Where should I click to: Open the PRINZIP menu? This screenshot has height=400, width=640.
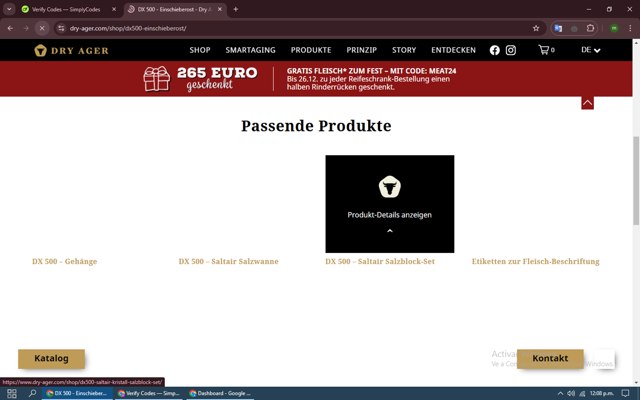[362, 50]
